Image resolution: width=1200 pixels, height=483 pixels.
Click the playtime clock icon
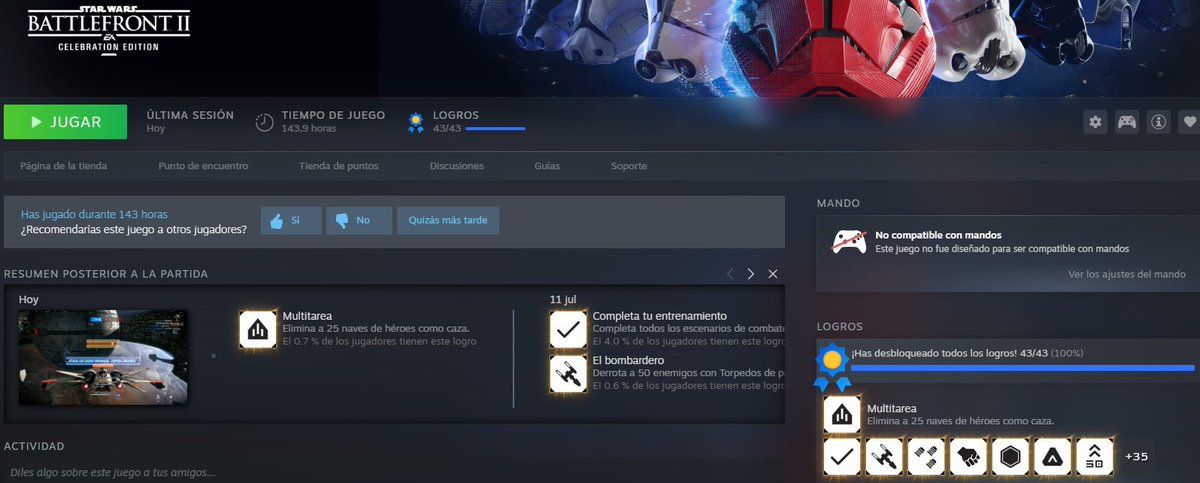coord(264,122)
